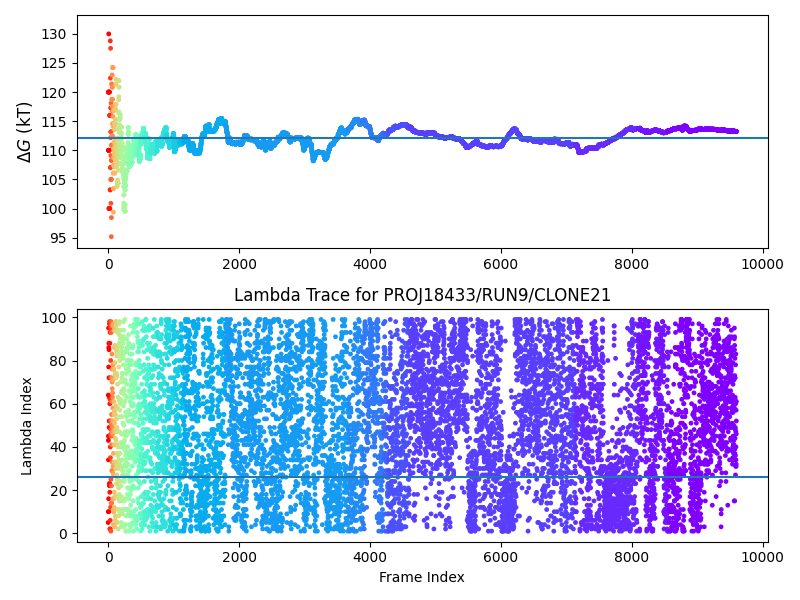800x600 pixels.
Task: Click the 95 tick on ΔG axis
Action: 58,238
